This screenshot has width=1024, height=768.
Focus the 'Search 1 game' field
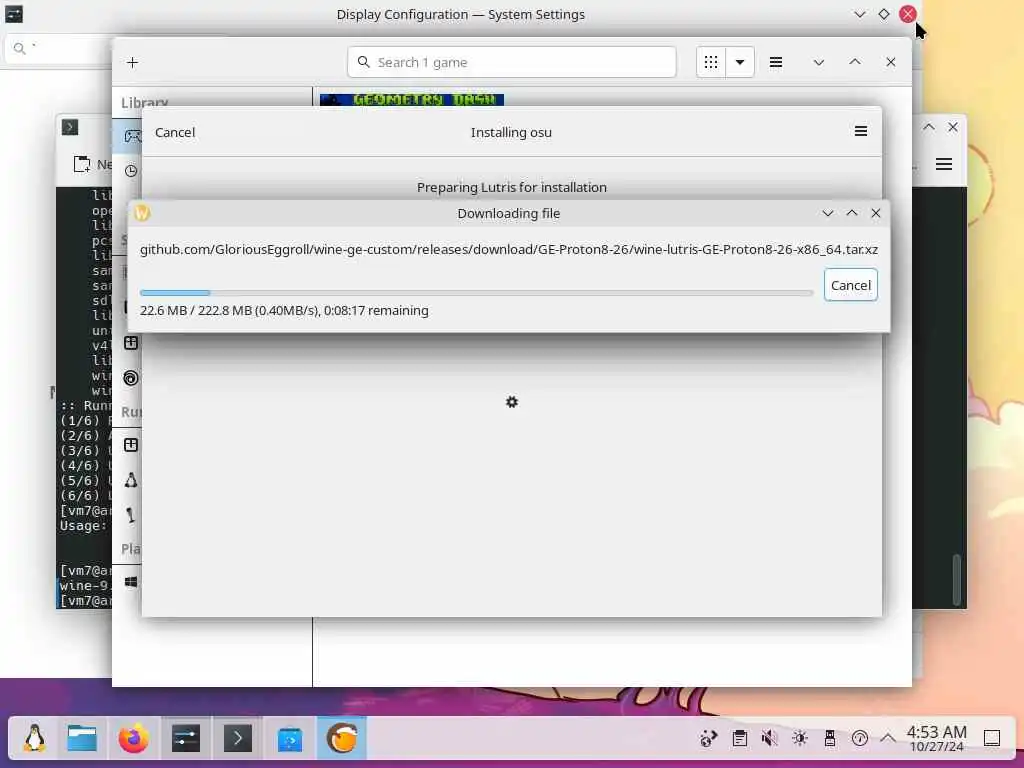point(511,63)
